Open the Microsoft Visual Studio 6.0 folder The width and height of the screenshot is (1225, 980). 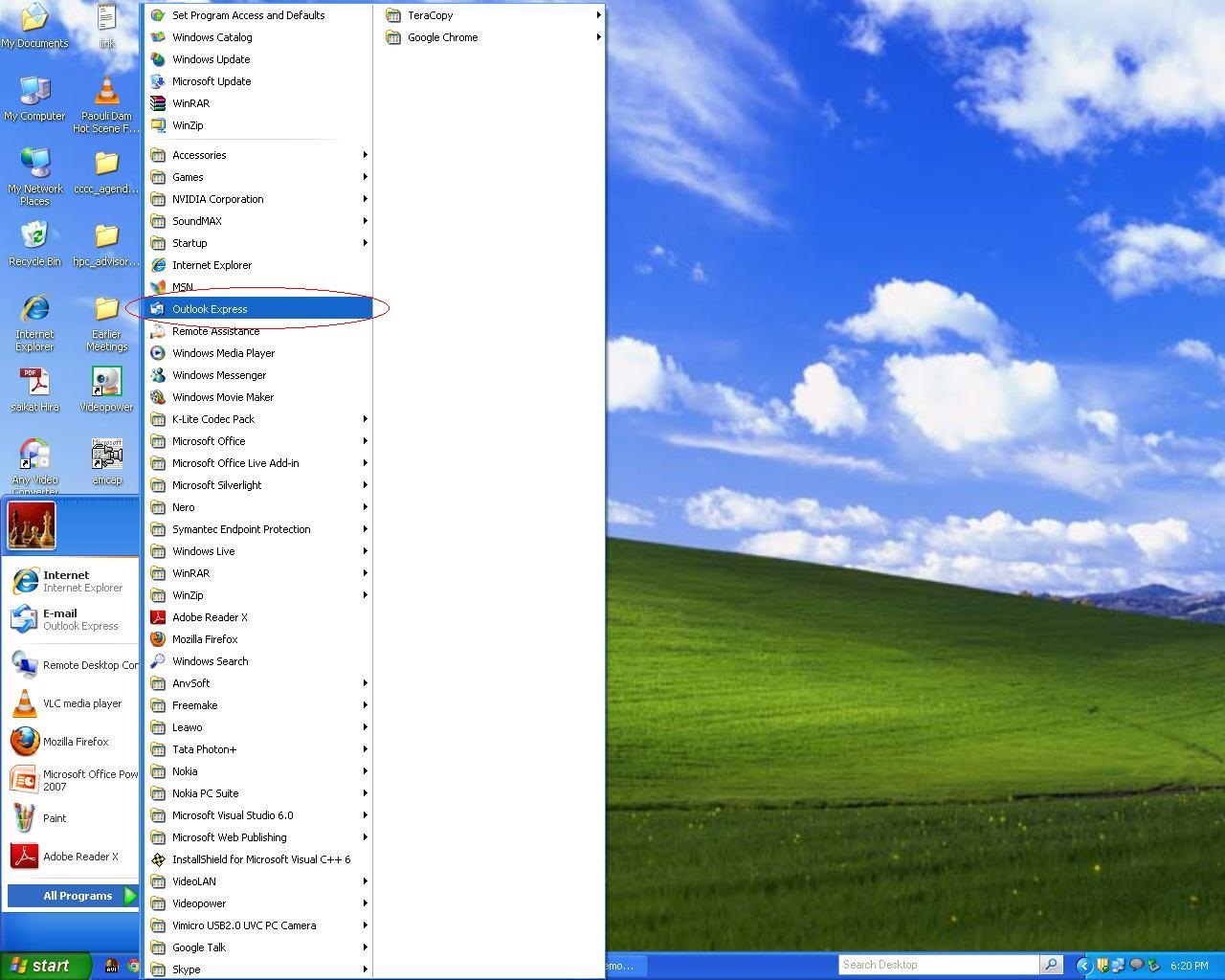pyautogui.click(x=259, y=815)
